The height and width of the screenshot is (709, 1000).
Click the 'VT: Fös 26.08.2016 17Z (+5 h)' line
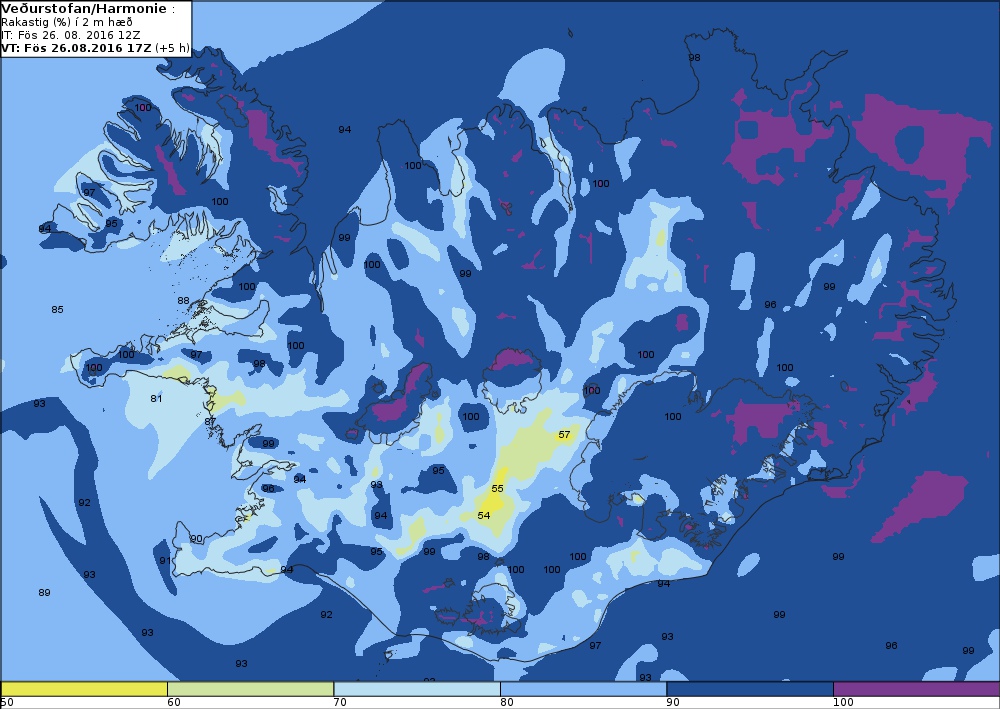tap(95, 47)
